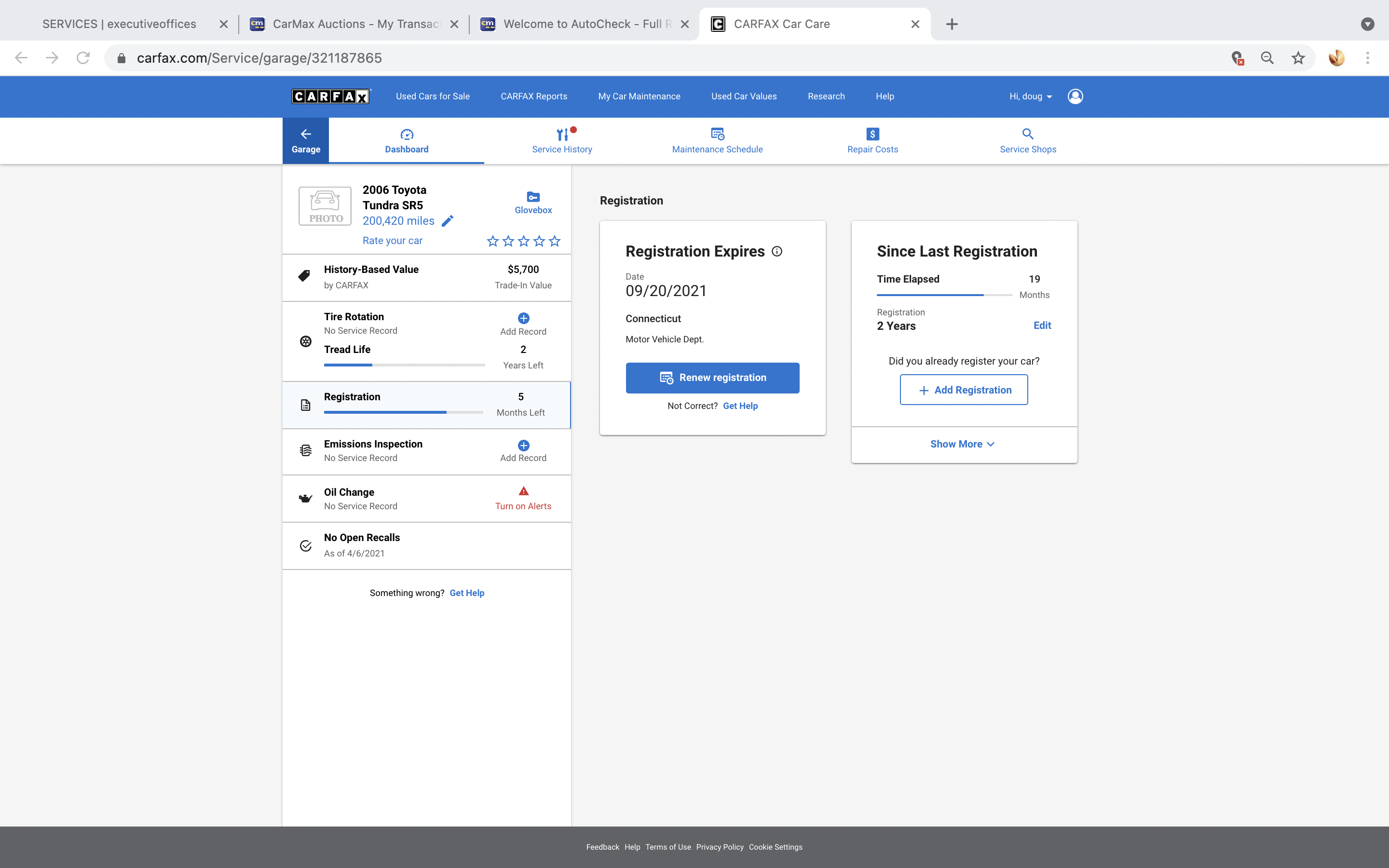The image size is (1389, 868).
Task: Click the address bar URL
Action: [259, 58]
